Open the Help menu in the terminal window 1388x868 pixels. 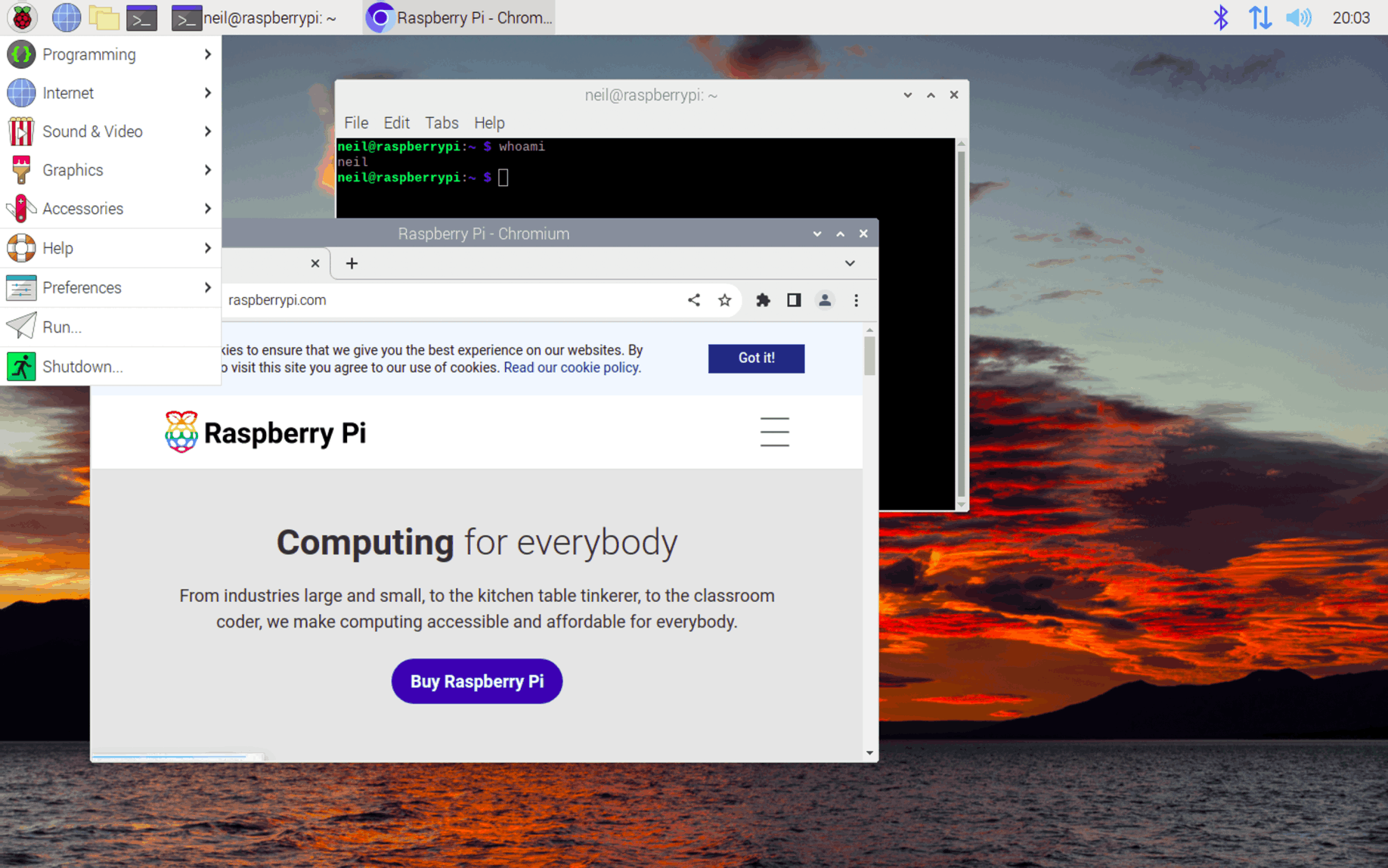(x=489, y=122)
